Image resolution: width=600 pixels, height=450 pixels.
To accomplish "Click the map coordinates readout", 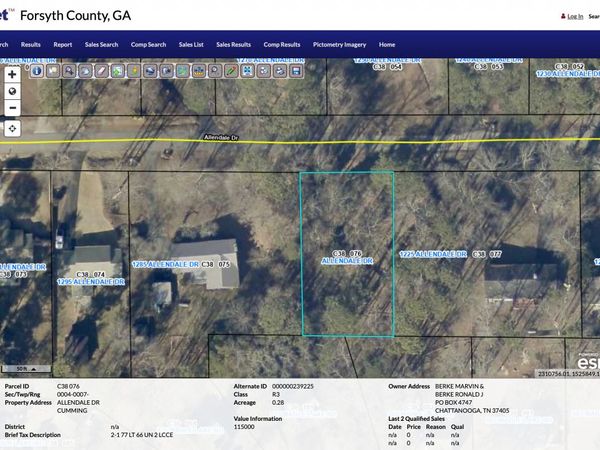I will pos(569,373).
